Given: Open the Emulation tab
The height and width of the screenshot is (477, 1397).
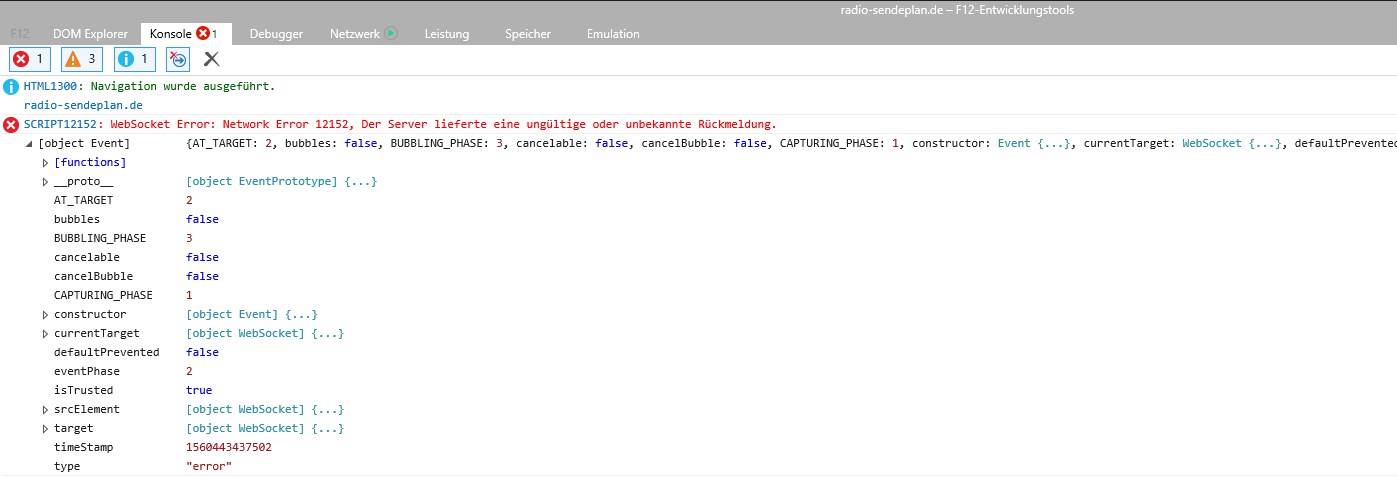Looking at the screenshot, I should click(613, 34).
